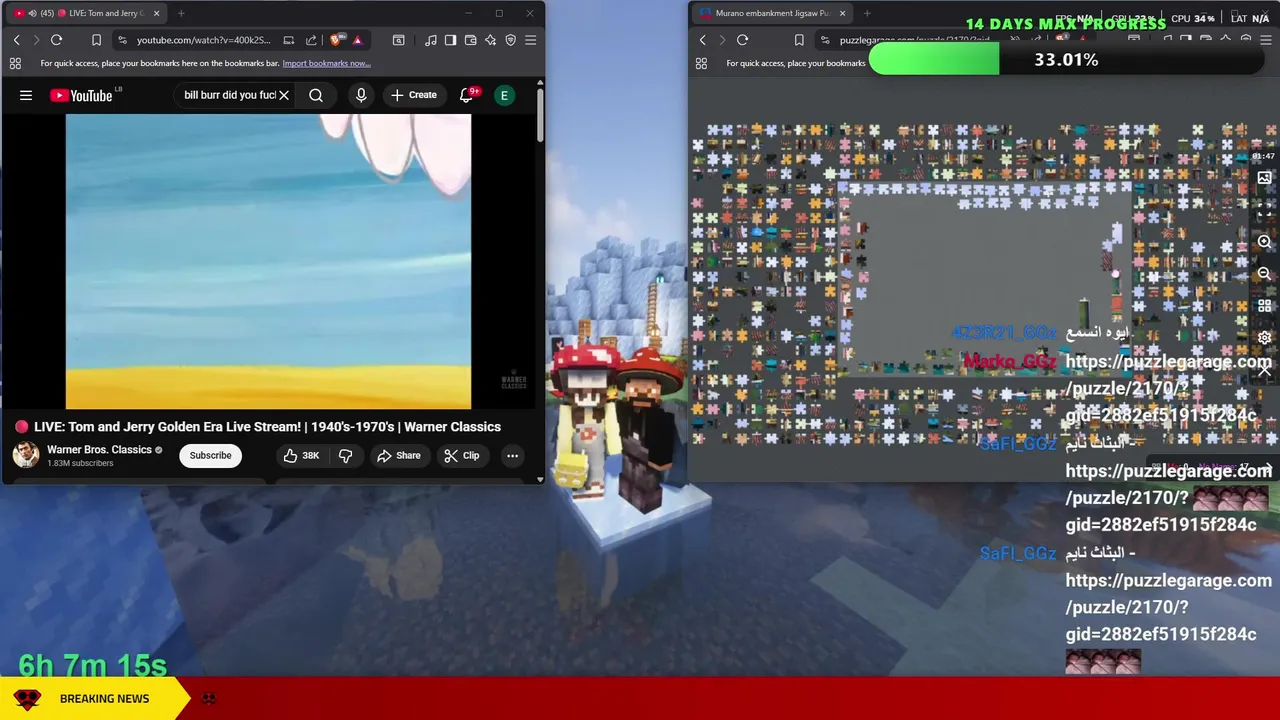
Task: Open the music playlist toolbar icon
Action: tap(430, 40)
